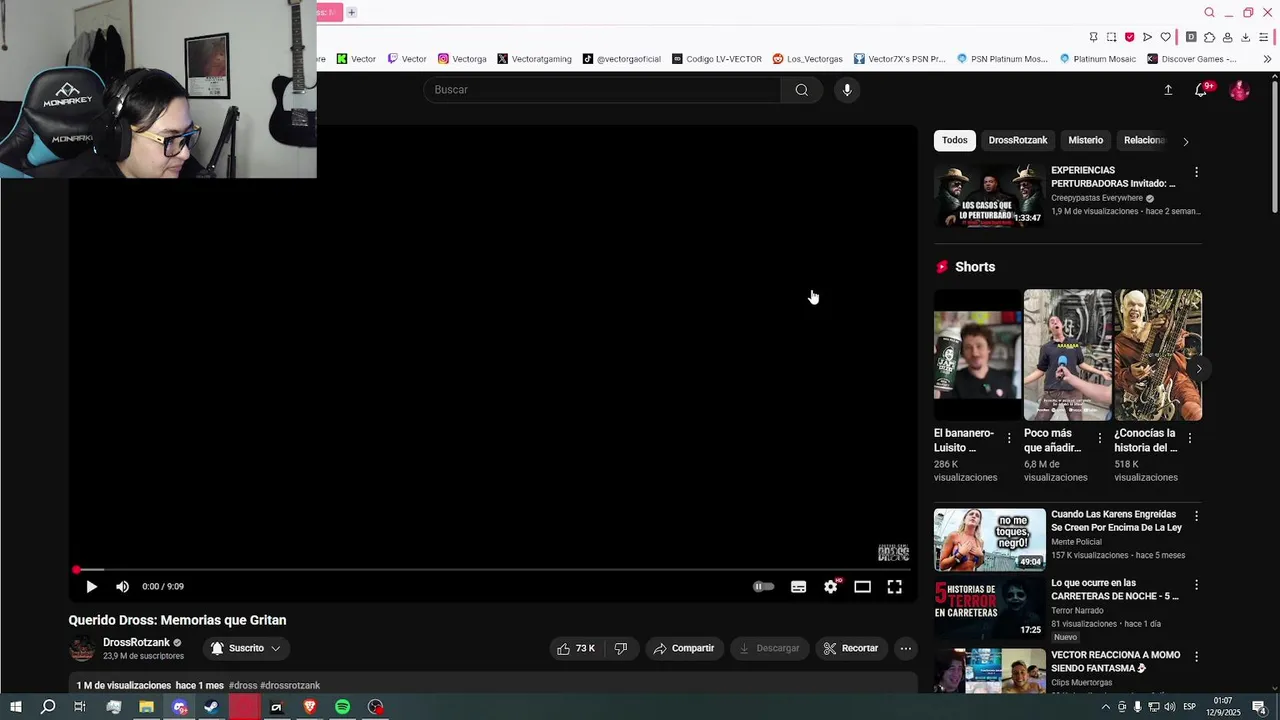The height and width of the screenshot is (720, 1280).
Task: Open the snapshot capture toolbar icon
Action: (1111, 37)
